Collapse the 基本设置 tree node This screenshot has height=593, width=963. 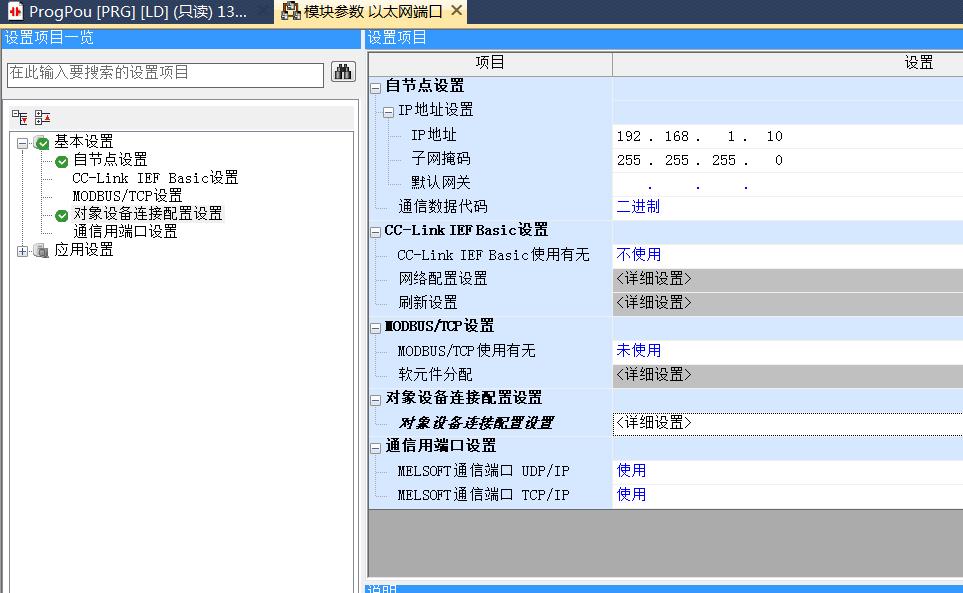[x=23, y=143]
